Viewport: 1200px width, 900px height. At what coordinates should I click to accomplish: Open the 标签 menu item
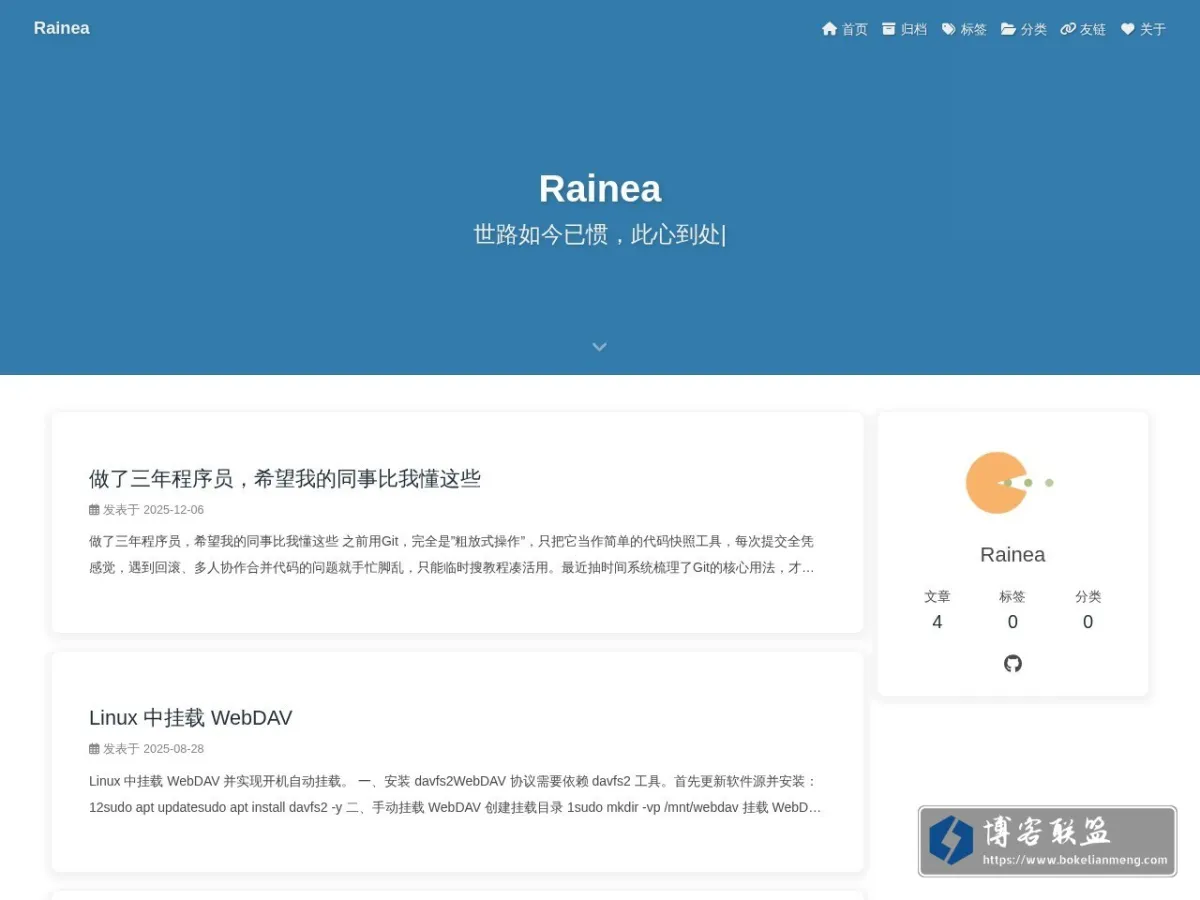click(965, 29)
